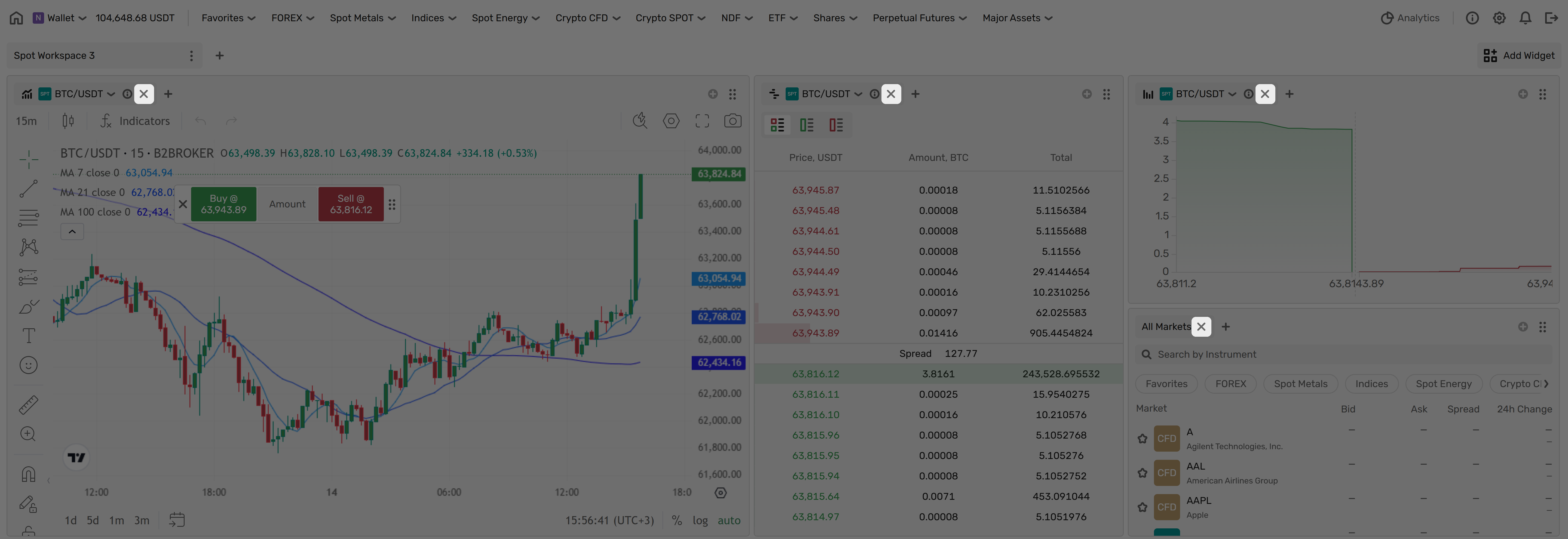The image size is (1568, 539).
Task: Show both bids and asks layout
Action: pyautogui.click(x=777, y=125)
